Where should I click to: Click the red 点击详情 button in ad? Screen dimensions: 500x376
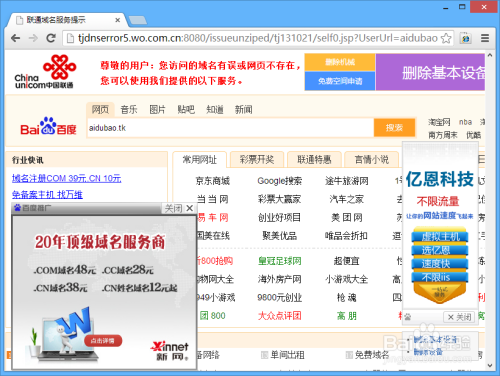point(103,341)
